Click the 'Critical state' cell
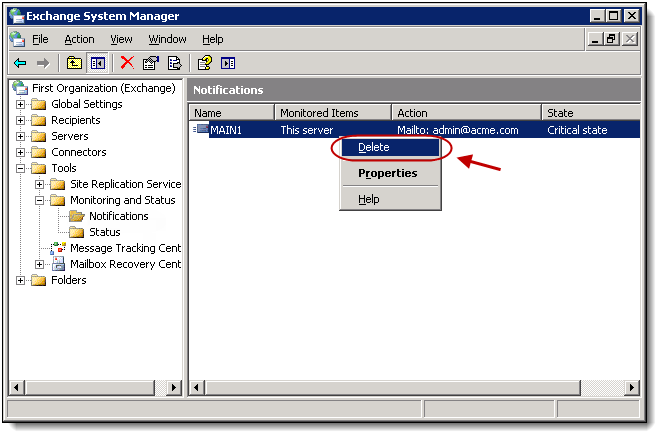 pyautogui.click(x=577, y=130)
